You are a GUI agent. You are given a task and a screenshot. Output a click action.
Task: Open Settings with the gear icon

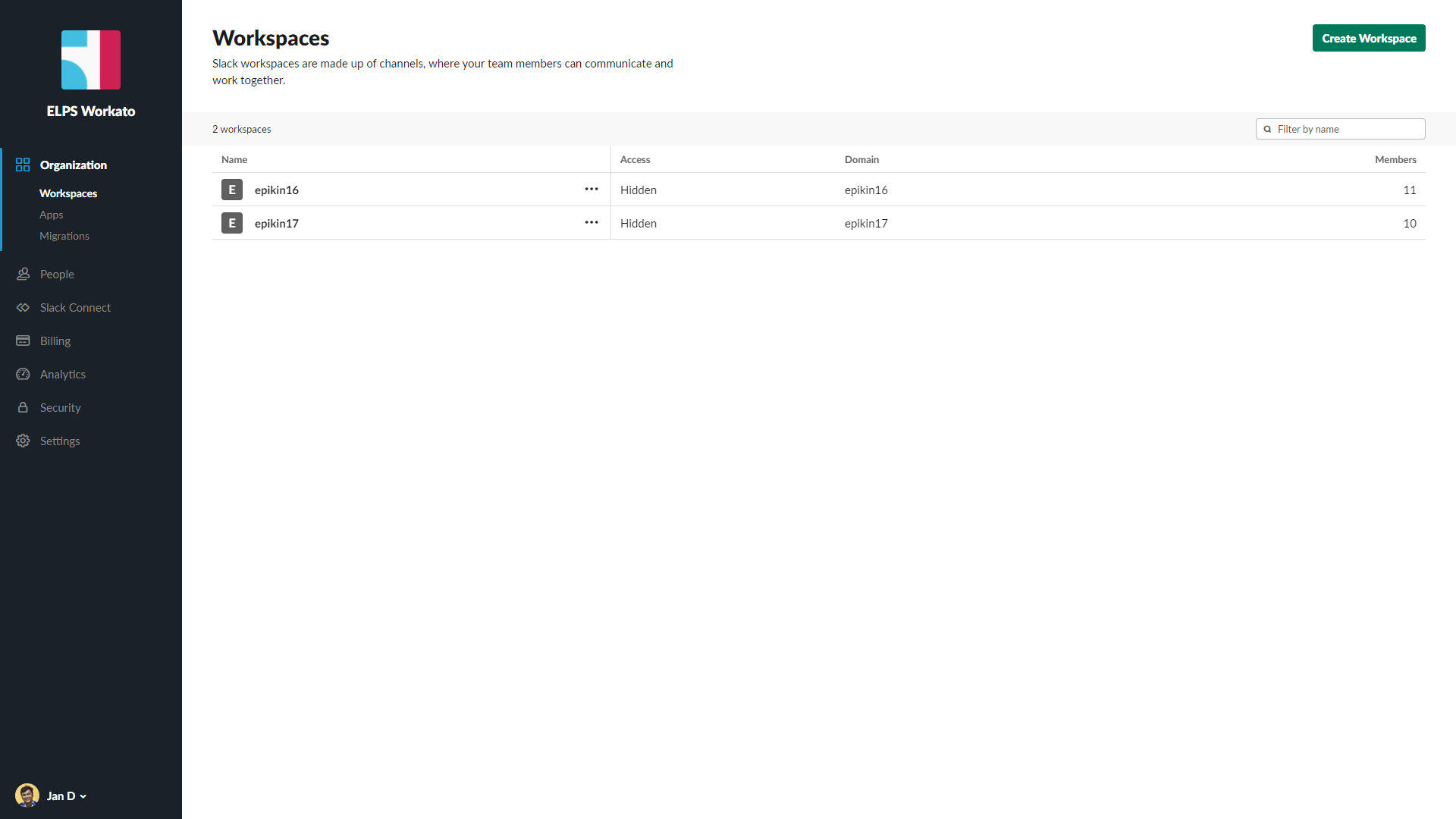tap(23, 441)
